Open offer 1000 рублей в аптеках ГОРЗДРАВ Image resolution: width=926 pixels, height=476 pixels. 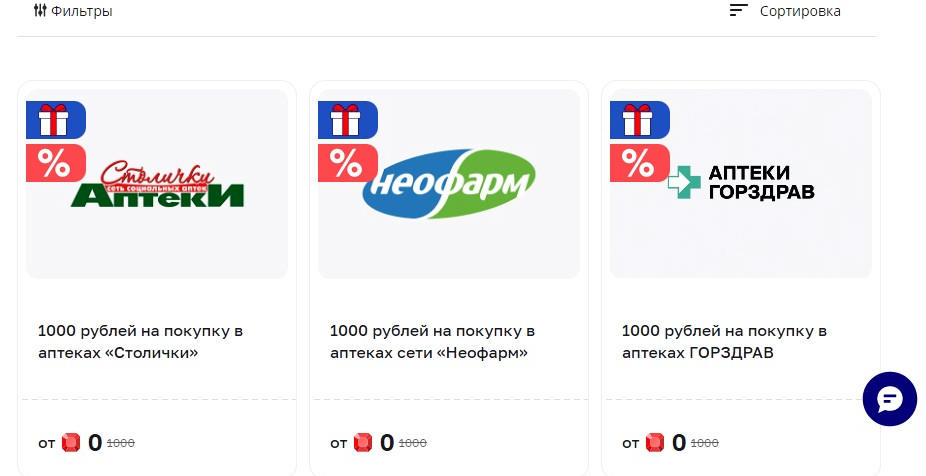coord(724,342)
